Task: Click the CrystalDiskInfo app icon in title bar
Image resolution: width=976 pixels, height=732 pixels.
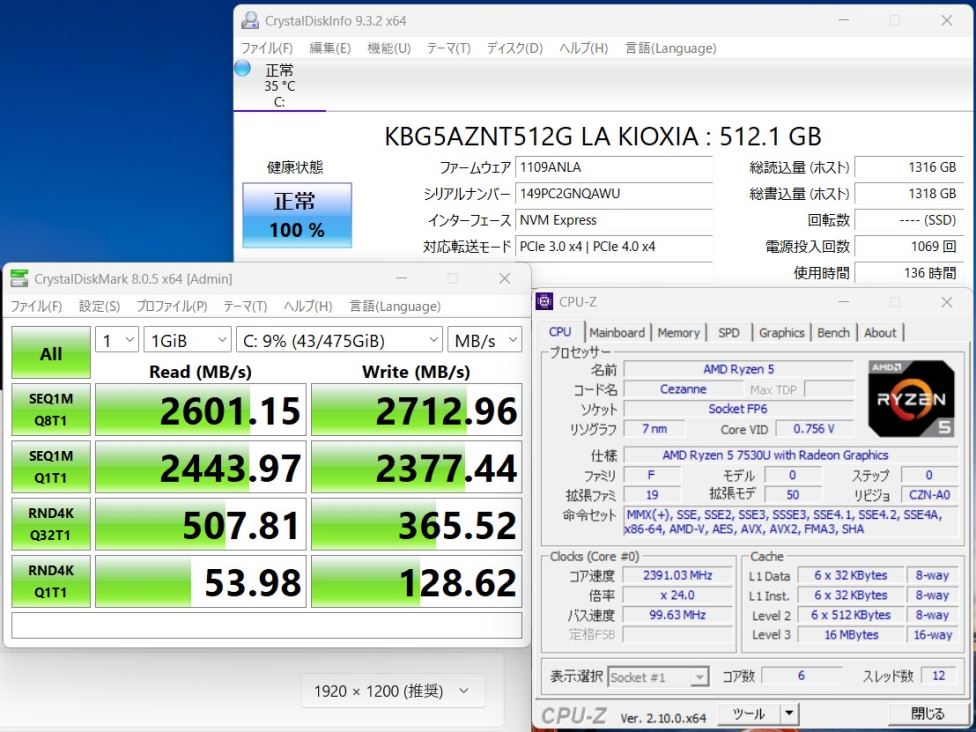Action: tap(250, 21)
